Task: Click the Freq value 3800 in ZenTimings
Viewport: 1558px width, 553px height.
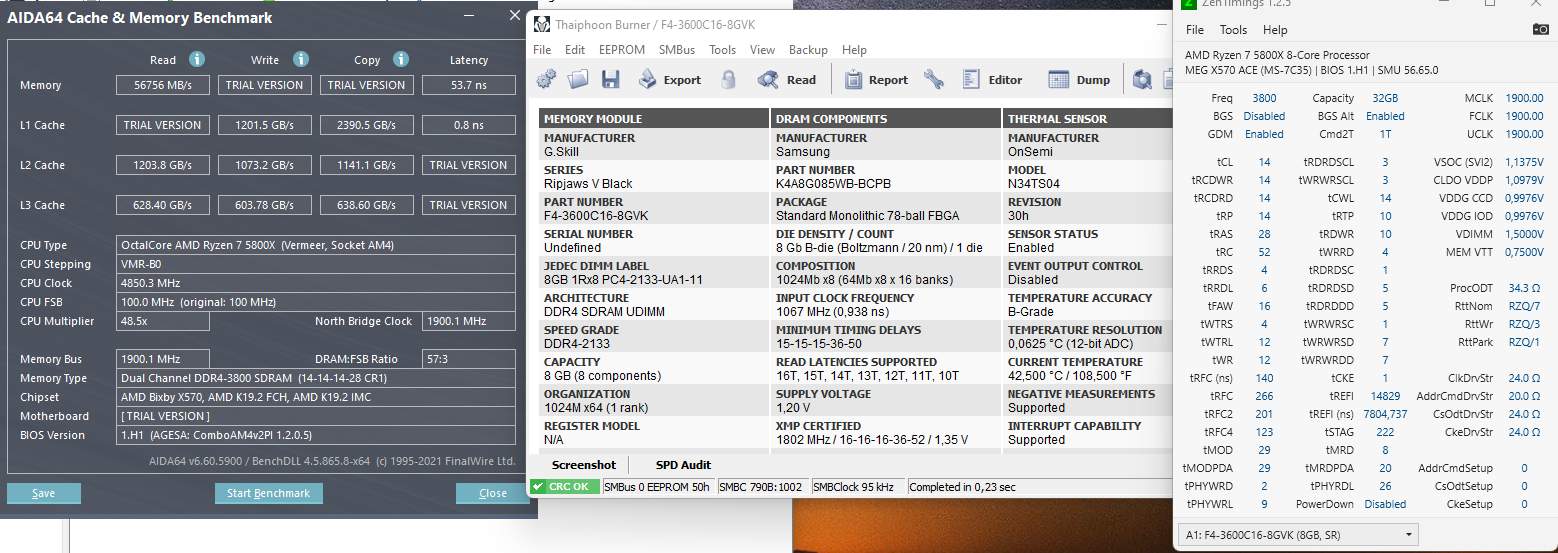Action: click(x=1264, y=98)
